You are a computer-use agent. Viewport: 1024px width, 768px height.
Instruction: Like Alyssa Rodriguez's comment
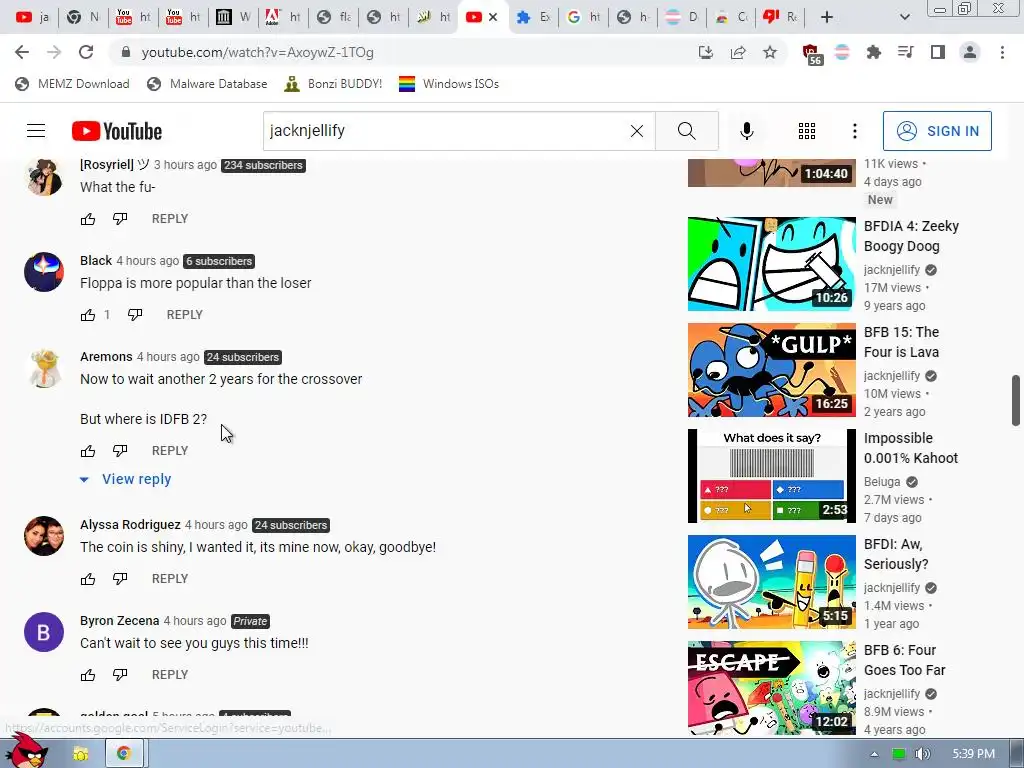pos(88,579)
